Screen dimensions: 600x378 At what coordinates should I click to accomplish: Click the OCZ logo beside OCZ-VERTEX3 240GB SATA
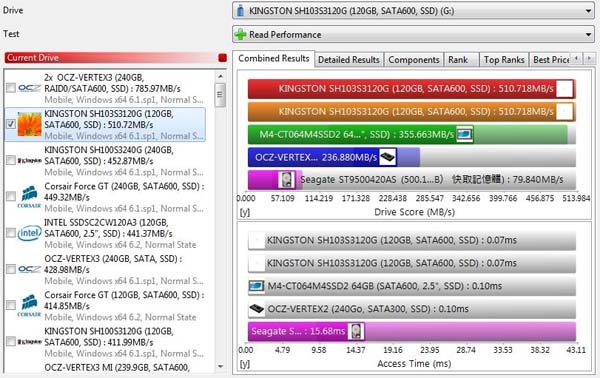29,269
